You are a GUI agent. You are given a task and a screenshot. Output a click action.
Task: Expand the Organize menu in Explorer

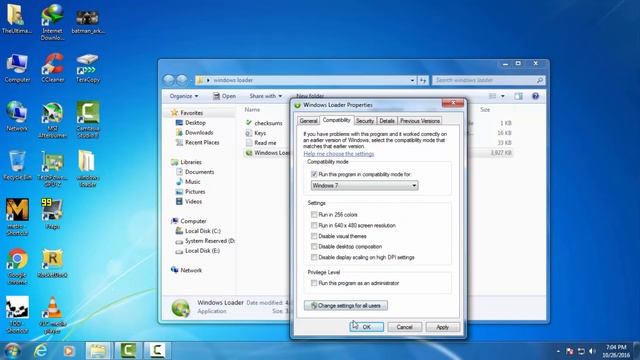(184, 96)
